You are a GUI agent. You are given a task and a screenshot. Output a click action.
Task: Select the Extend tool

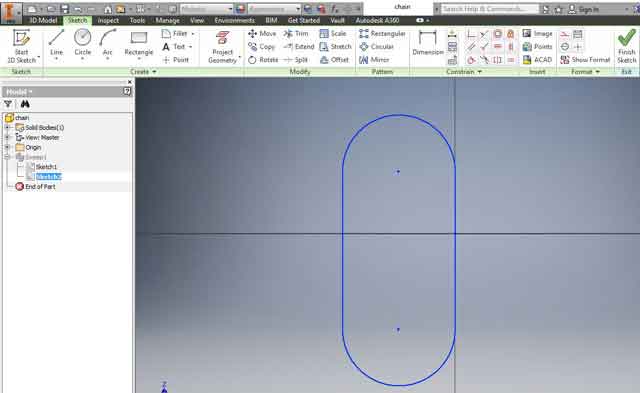click(x=299, y=47)
